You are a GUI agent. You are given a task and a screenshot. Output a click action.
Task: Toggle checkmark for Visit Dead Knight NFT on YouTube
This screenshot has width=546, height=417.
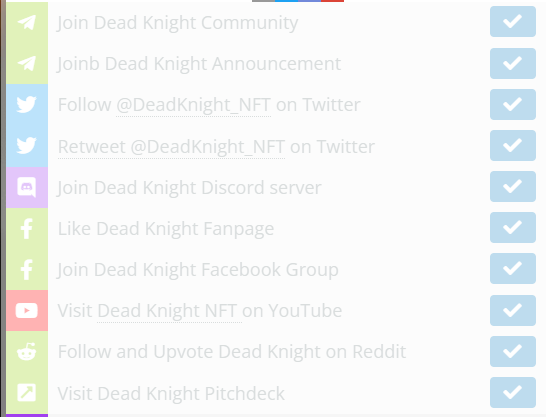pyautogui.click(x=513, y=310)
